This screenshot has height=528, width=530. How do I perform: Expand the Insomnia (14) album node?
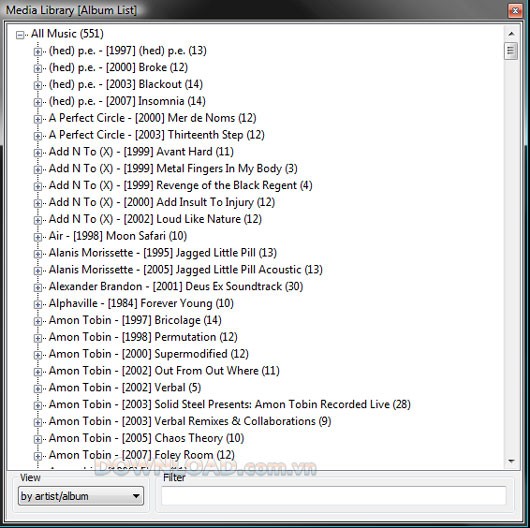click(x=38, y=102)
